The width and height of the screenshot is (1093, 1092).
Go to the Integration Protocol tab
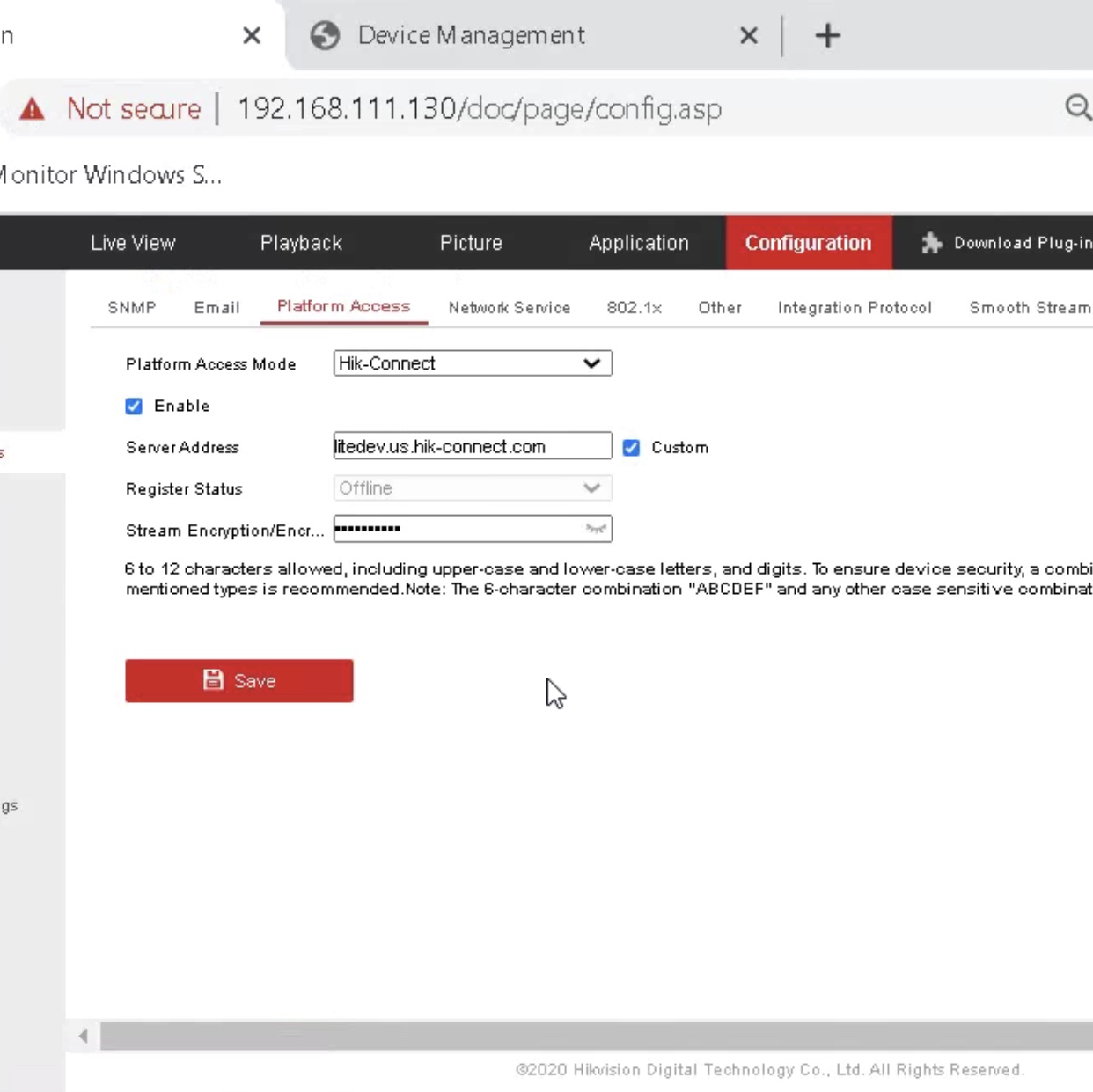(x=854, y=308)
